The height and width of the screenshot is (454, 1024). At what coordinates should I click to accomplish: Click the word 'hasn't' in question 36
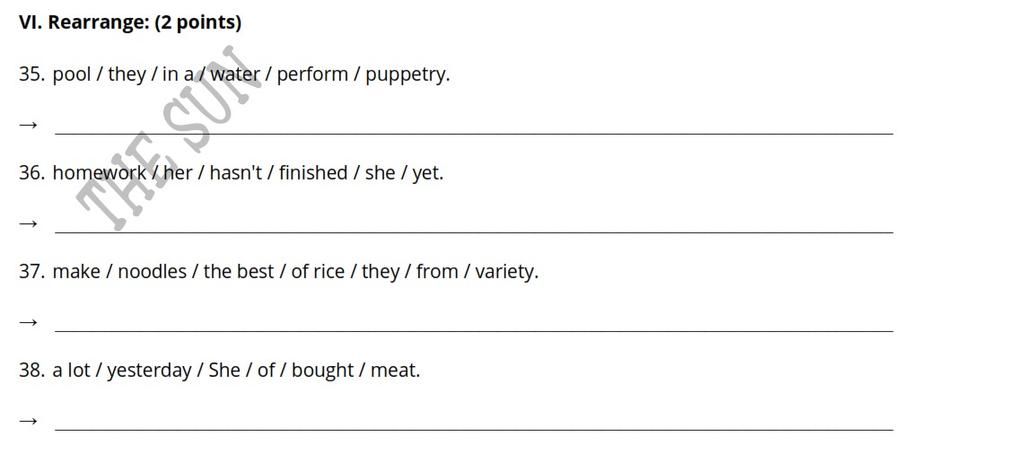coord(236,173)
